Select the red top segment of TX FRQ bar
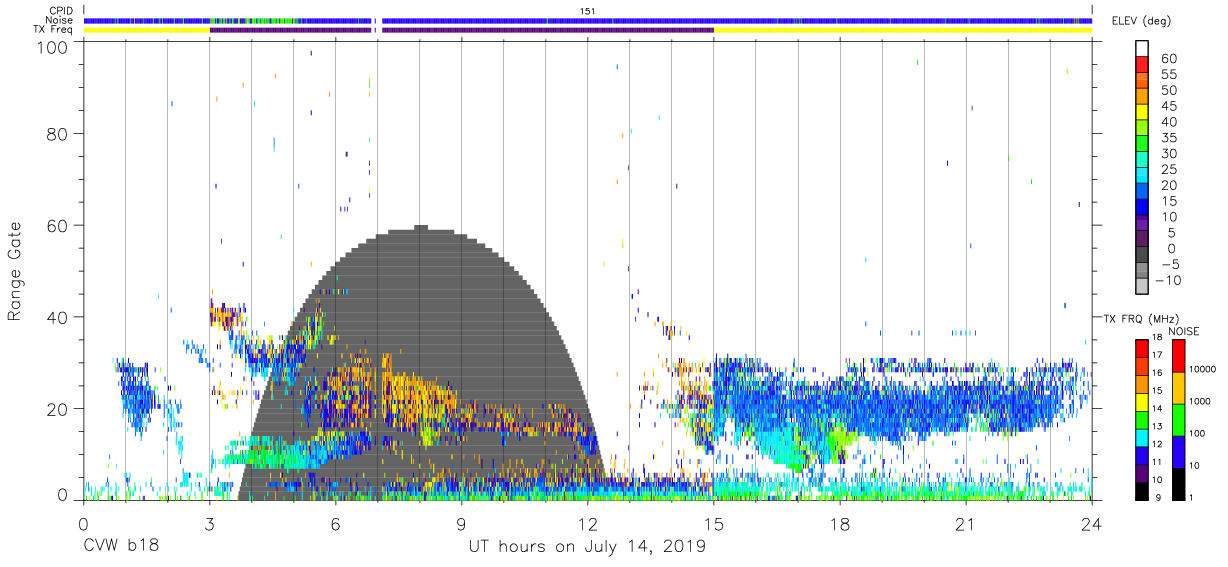Image resolution: width=1228 pixels, height=567 pixels. point(1141,349)
